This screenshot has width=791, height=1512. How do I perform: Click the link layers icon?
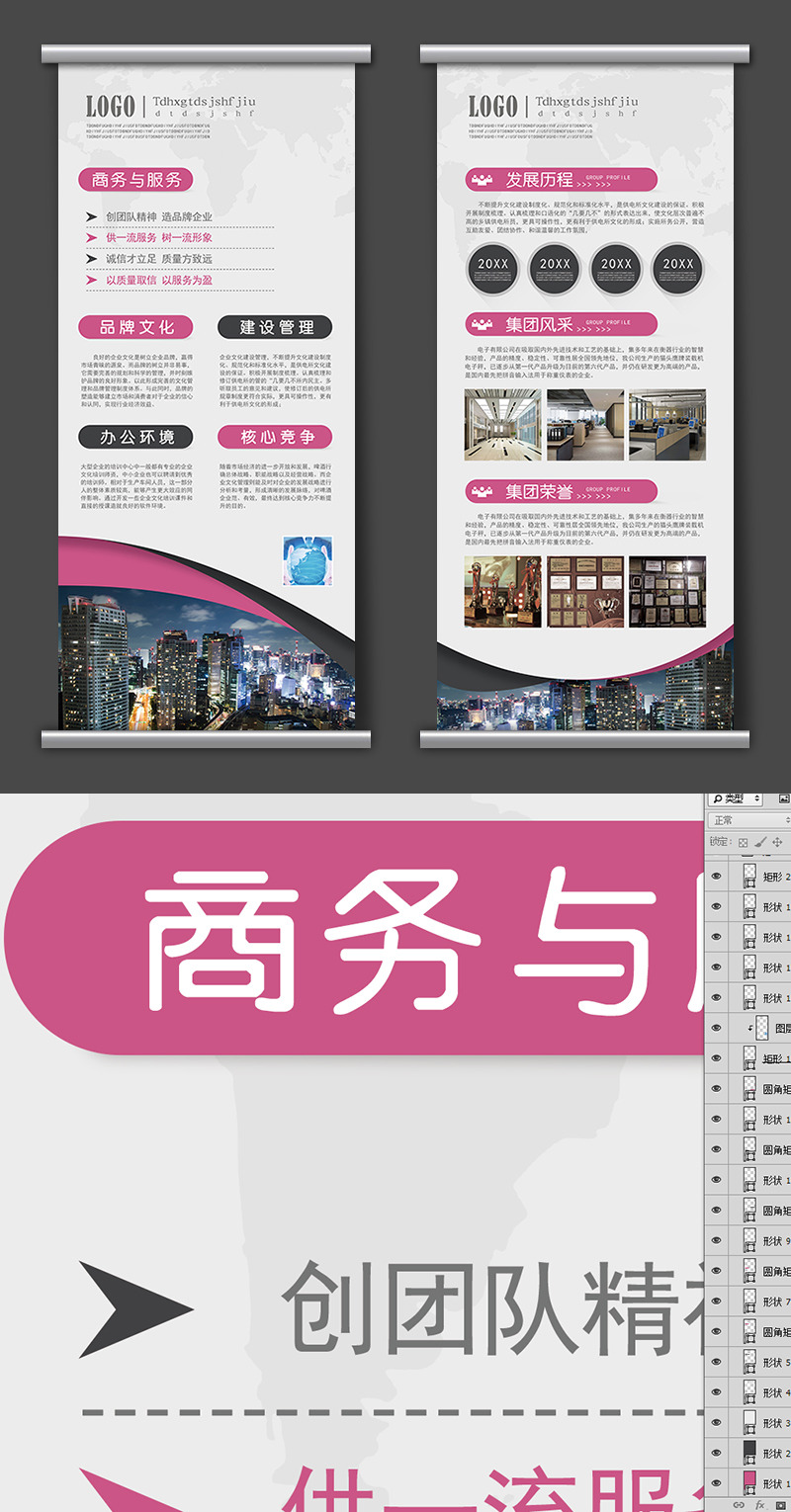pyautogui.click(x=739, y=1504)
